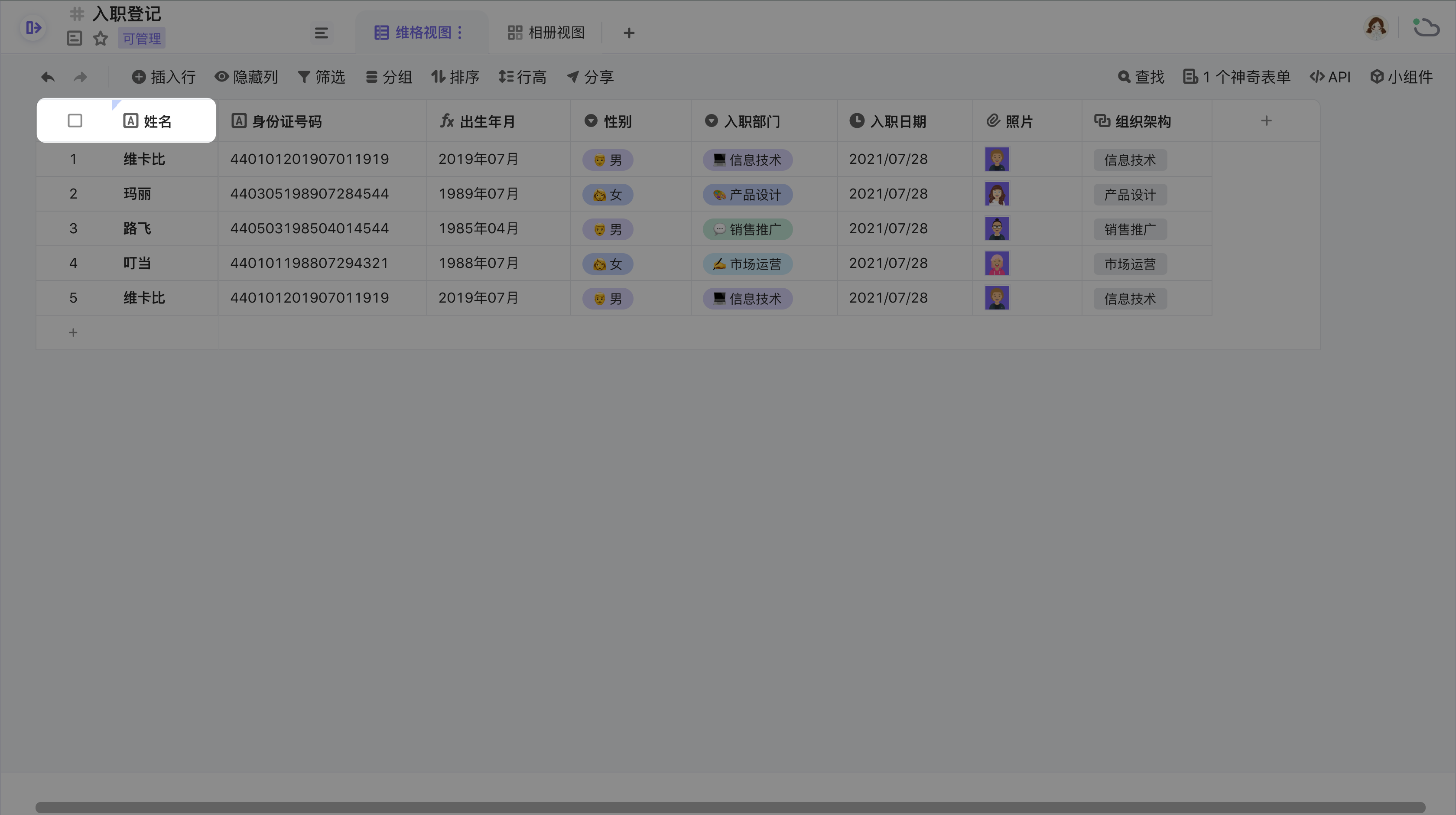Open the API panel
1456x815 pixels.
point(1329,77)
